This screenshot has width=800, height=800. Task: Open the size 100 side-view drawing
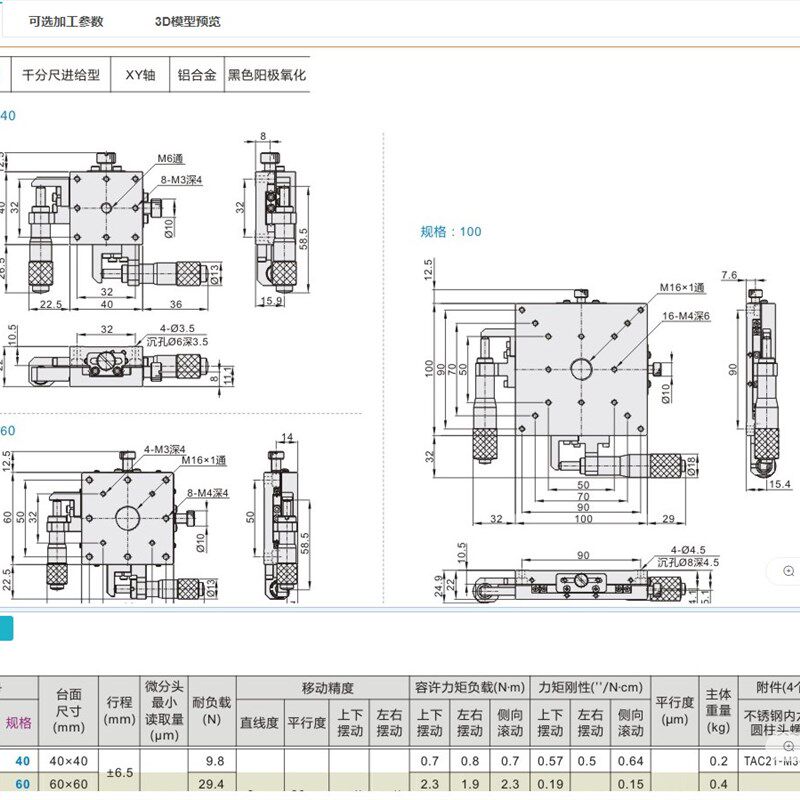(x=759, y=380)
